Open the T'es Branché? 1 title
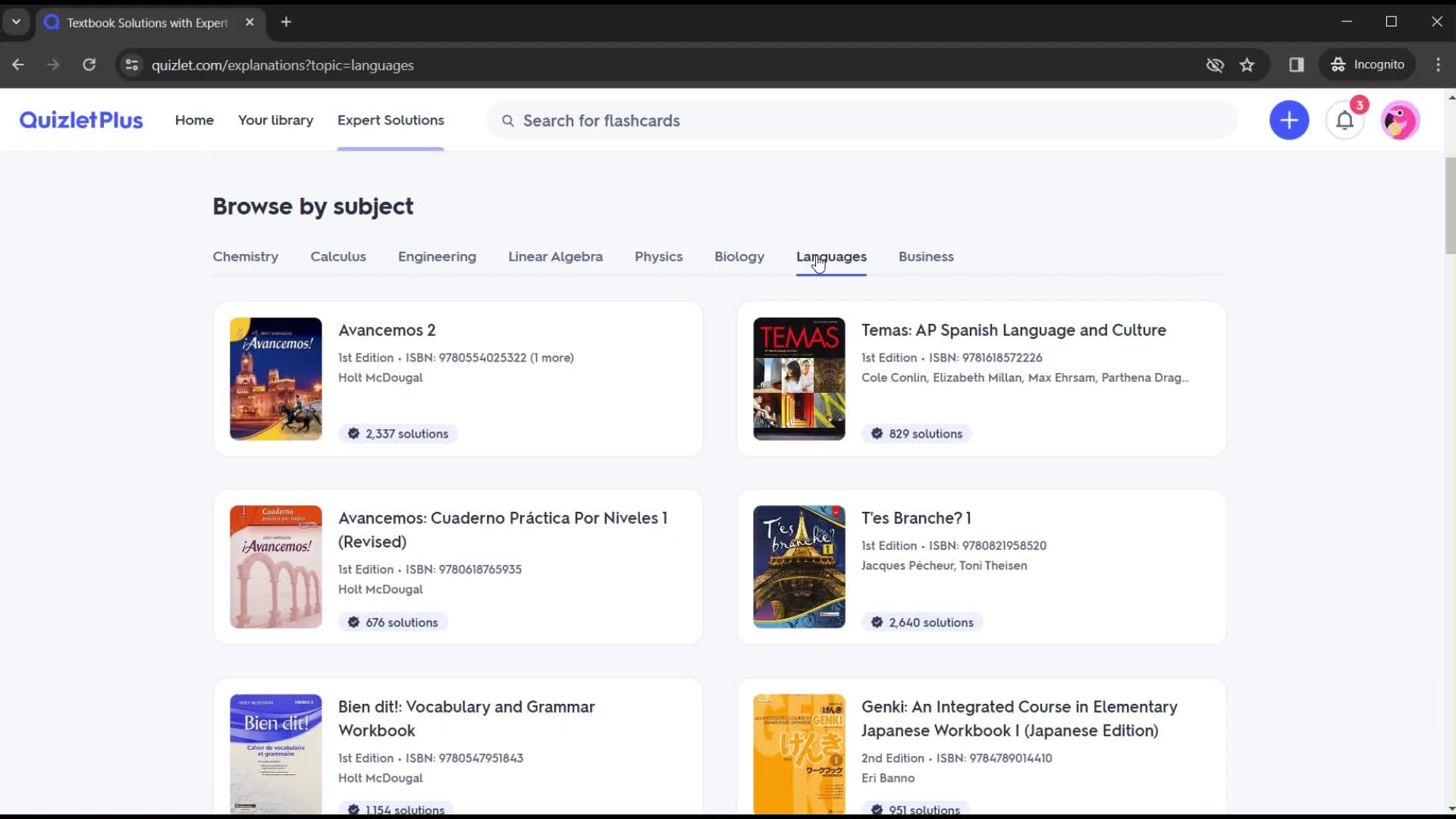The width and height of the screenshot is (1456, 819). [x=916, y=518]
